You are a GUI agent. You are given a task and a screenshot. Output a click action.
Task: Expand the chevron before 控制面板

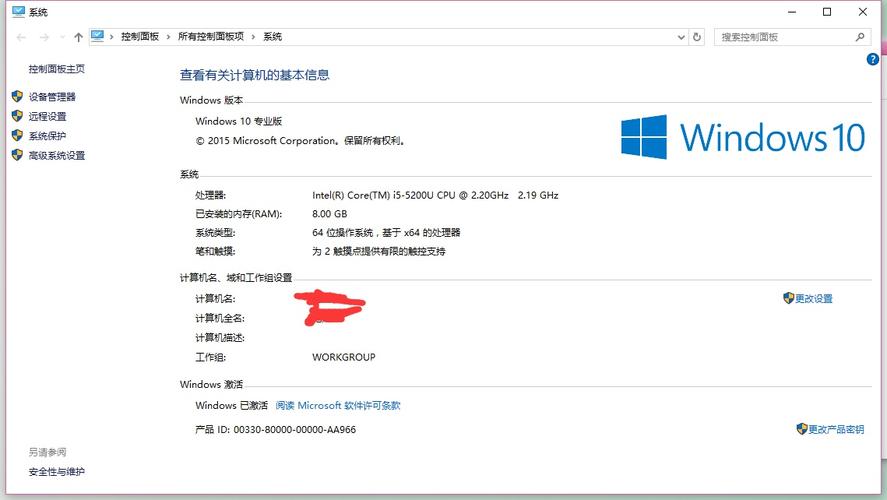[111, 37]
